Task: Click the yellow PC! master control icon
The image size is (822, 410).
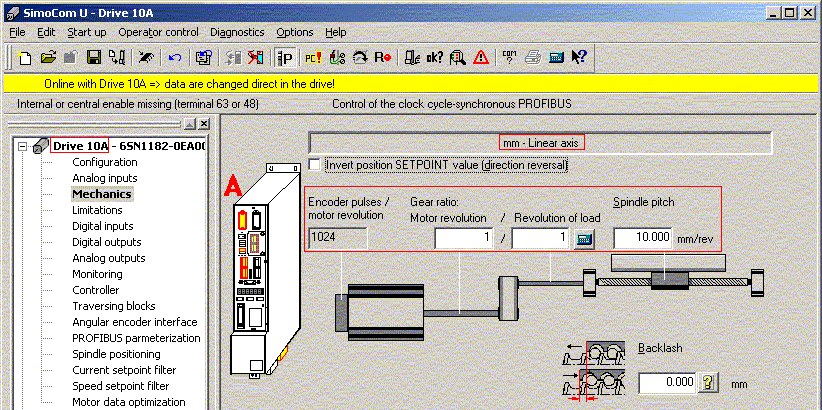Action: [313, 57]
